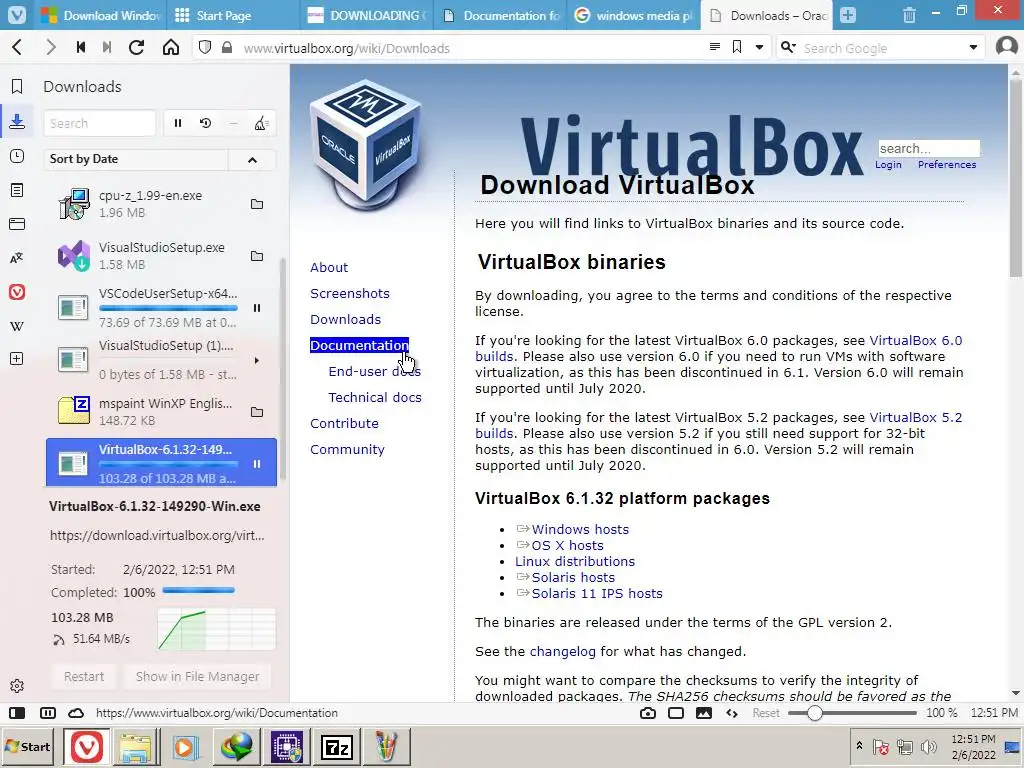
Task: Click Show in File Manager
Action: [x=197, y=677]
